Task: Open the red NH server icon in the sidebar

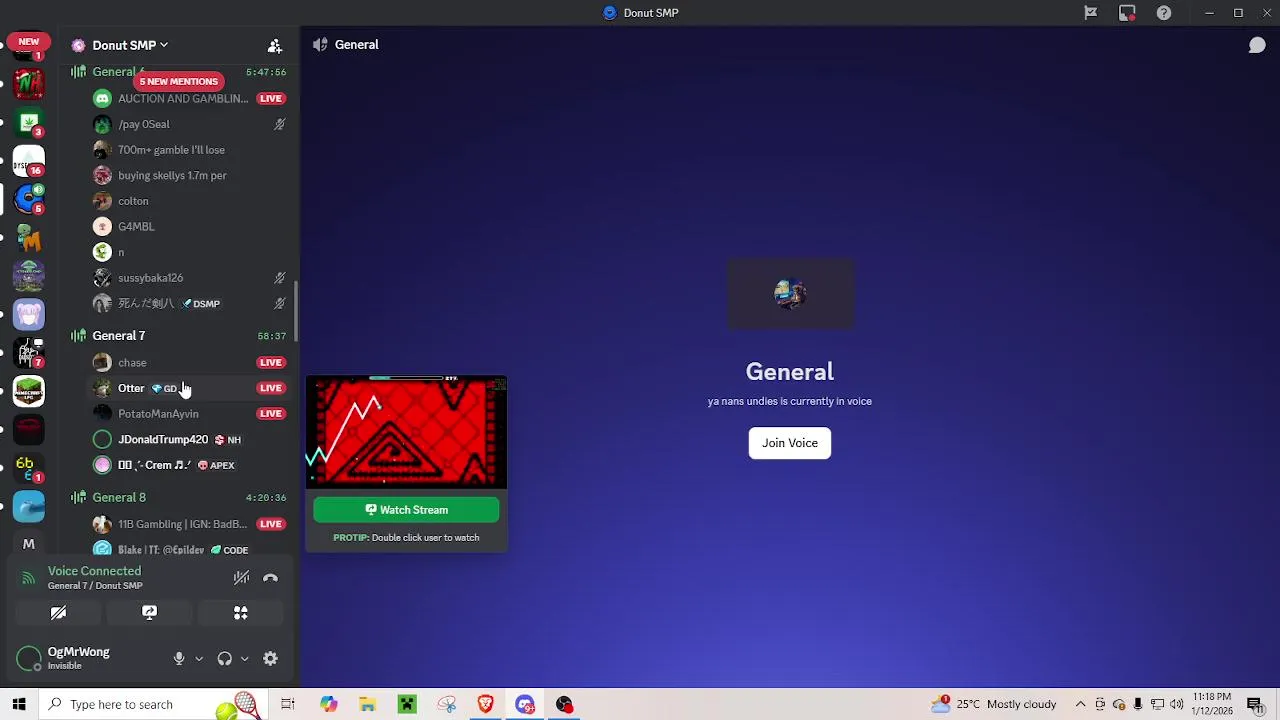Action: (x=29, y=84)
